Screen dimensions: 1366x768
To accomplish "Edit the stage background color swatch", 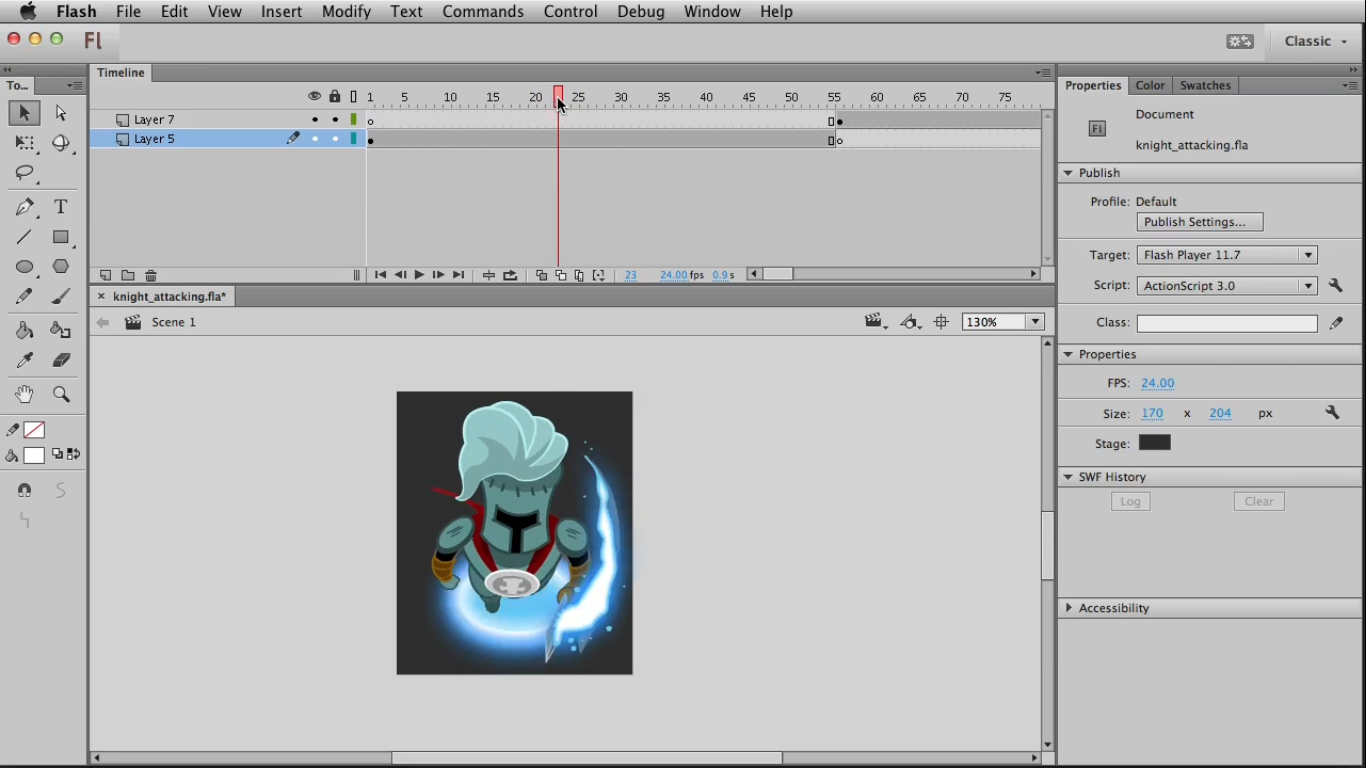I will point(1154,442).
